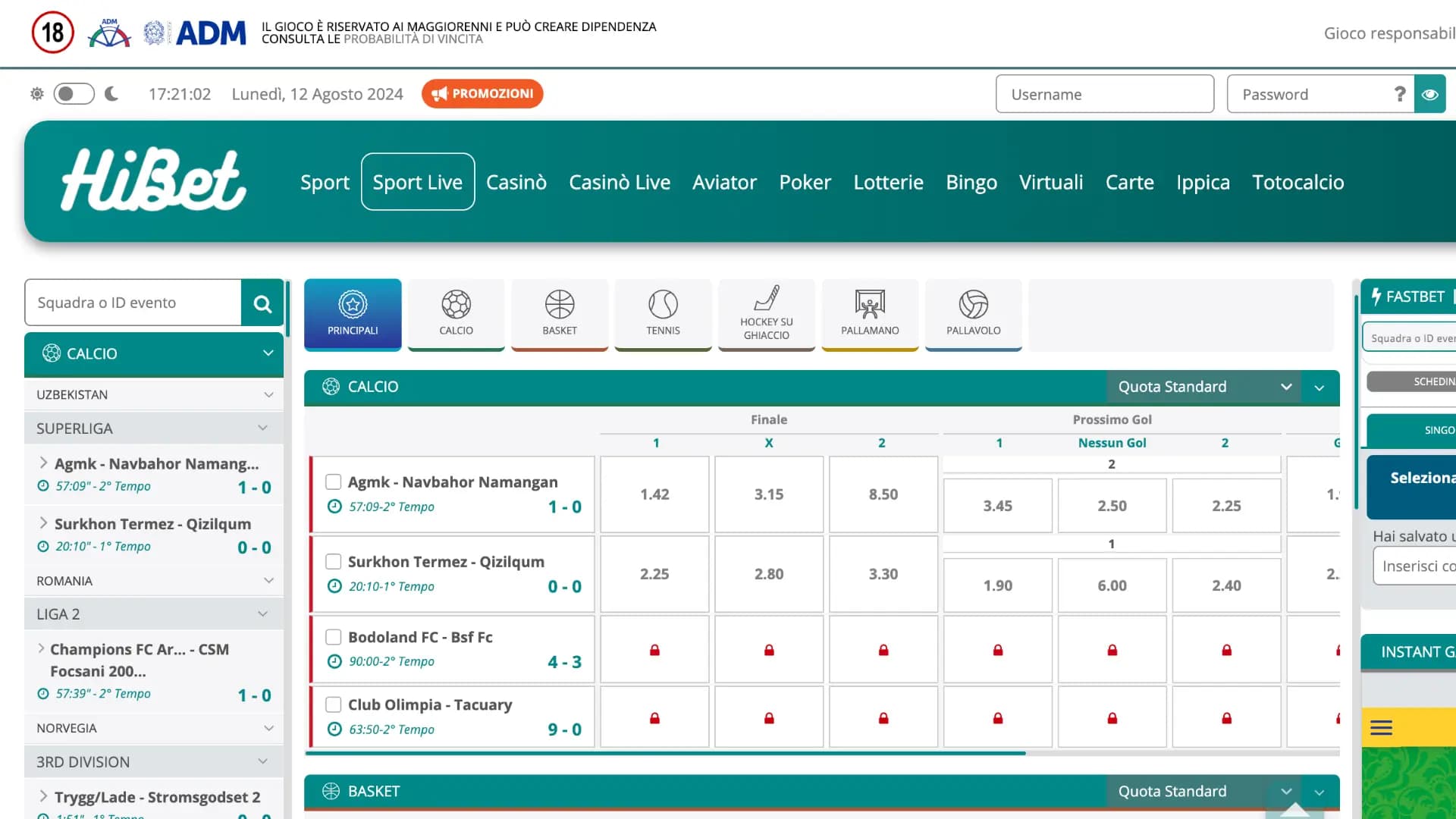Open the Casinò Live menu
The width and height of the screenshot is (1456, 819).
pos(619,182)
